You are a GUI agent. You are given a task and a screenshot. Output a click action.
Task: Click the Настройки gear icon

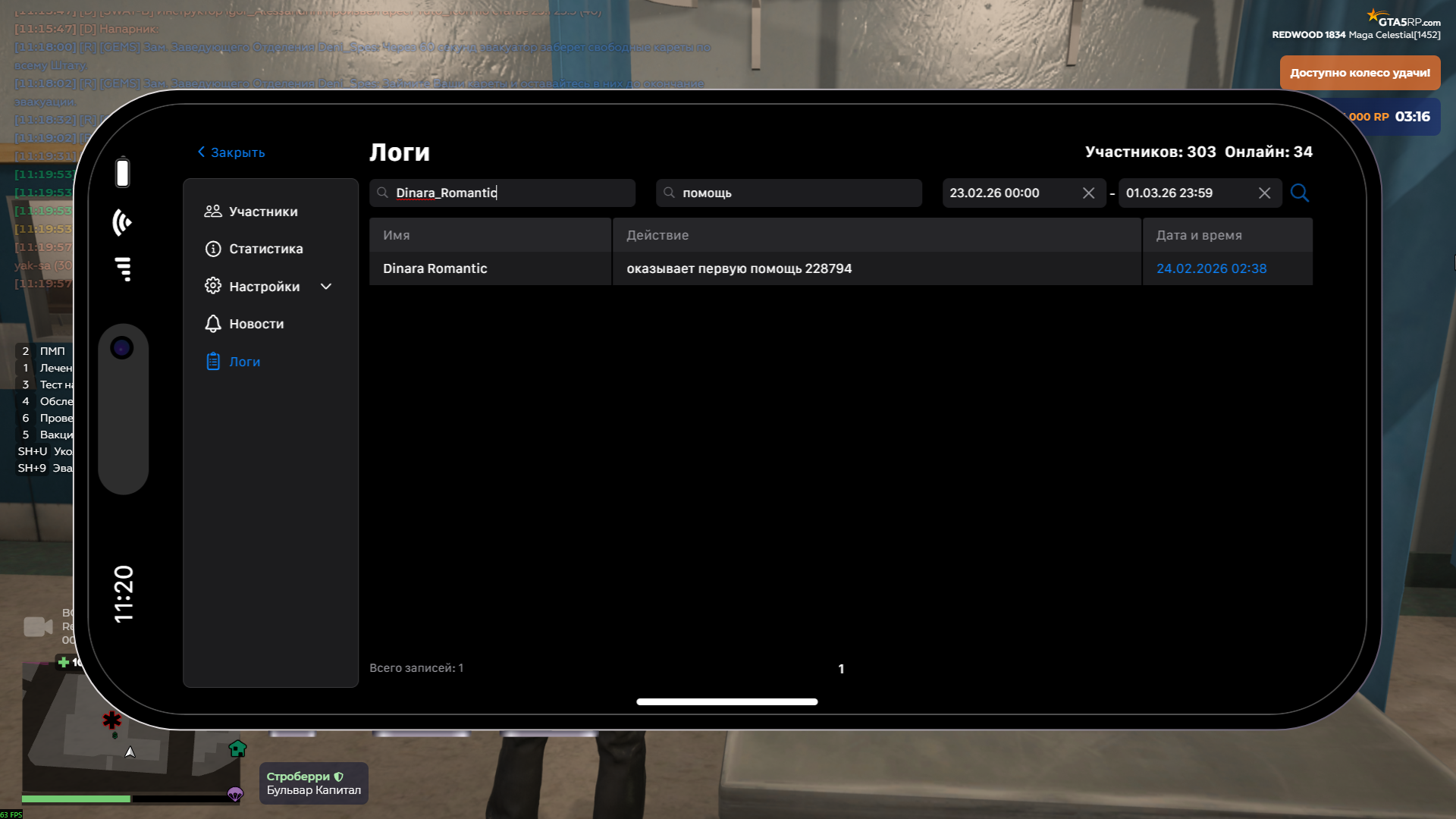[x=213, y=286]
